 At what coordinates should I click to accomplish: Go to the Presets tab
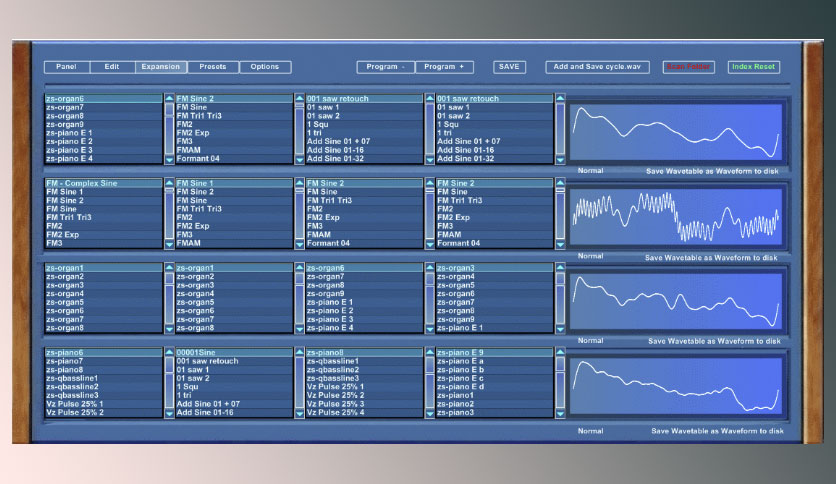click(213, 67)
